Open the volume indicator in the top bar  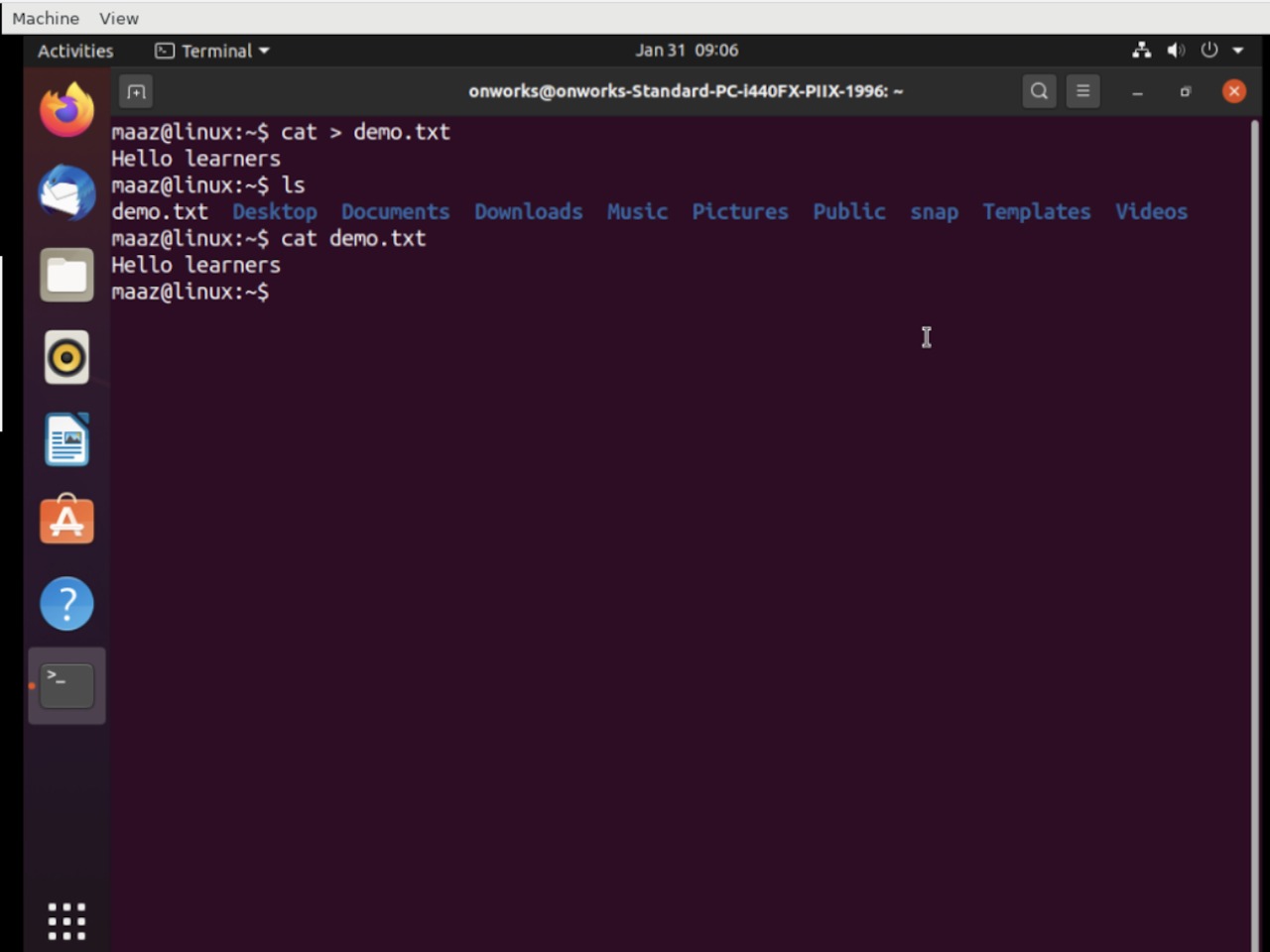1176,51
